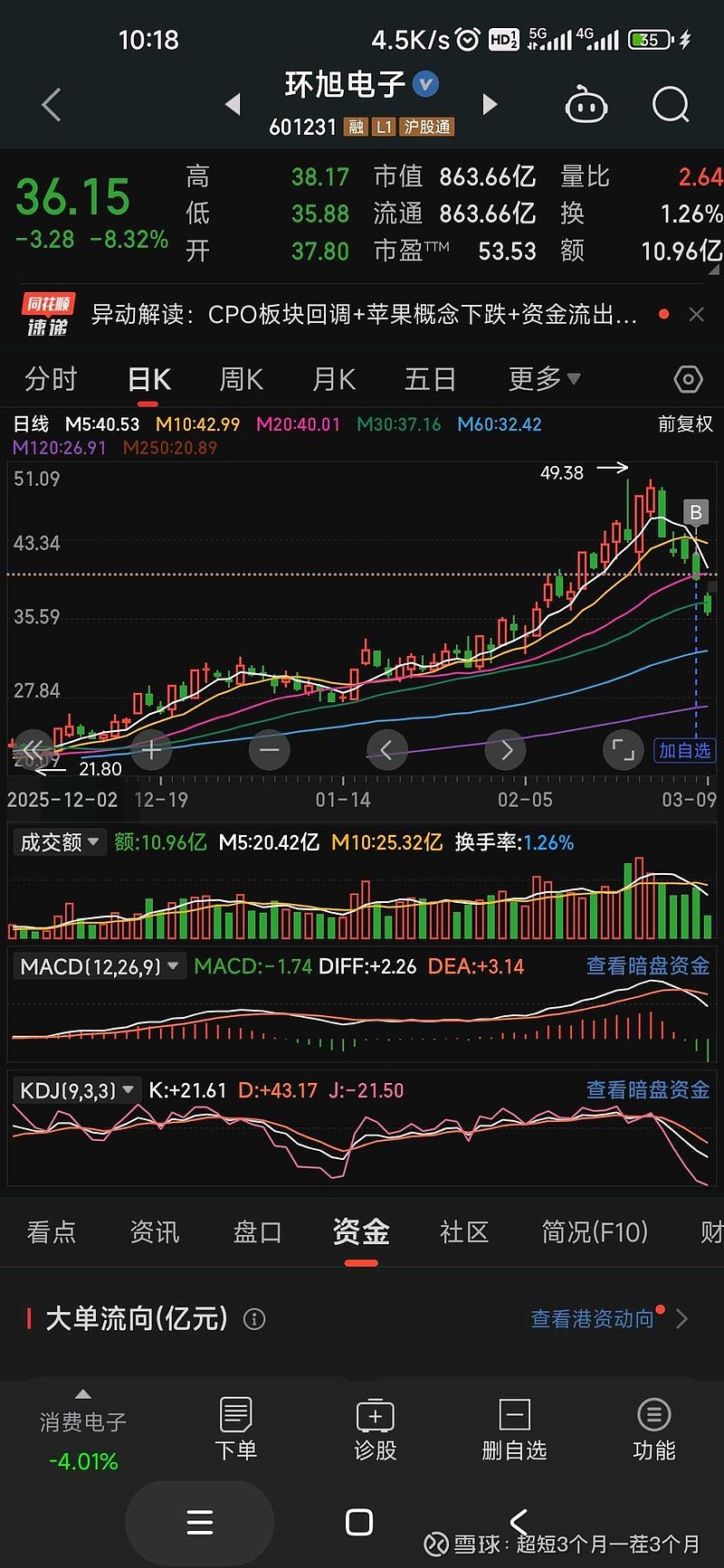Open 查看暗盘资金 link in MACD panel

(x=647, y=966)
